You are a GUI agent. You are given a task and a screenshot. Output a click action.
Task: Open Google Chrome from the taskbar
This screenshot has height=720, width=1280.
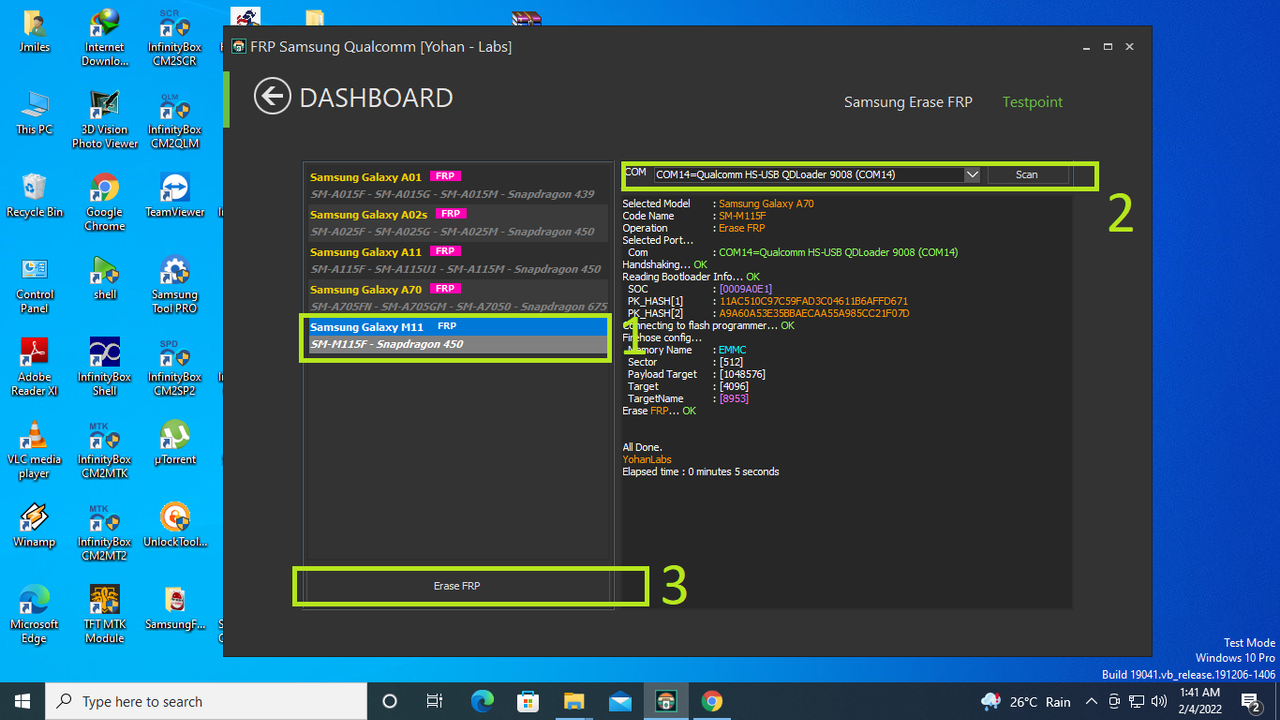(712, 701)
